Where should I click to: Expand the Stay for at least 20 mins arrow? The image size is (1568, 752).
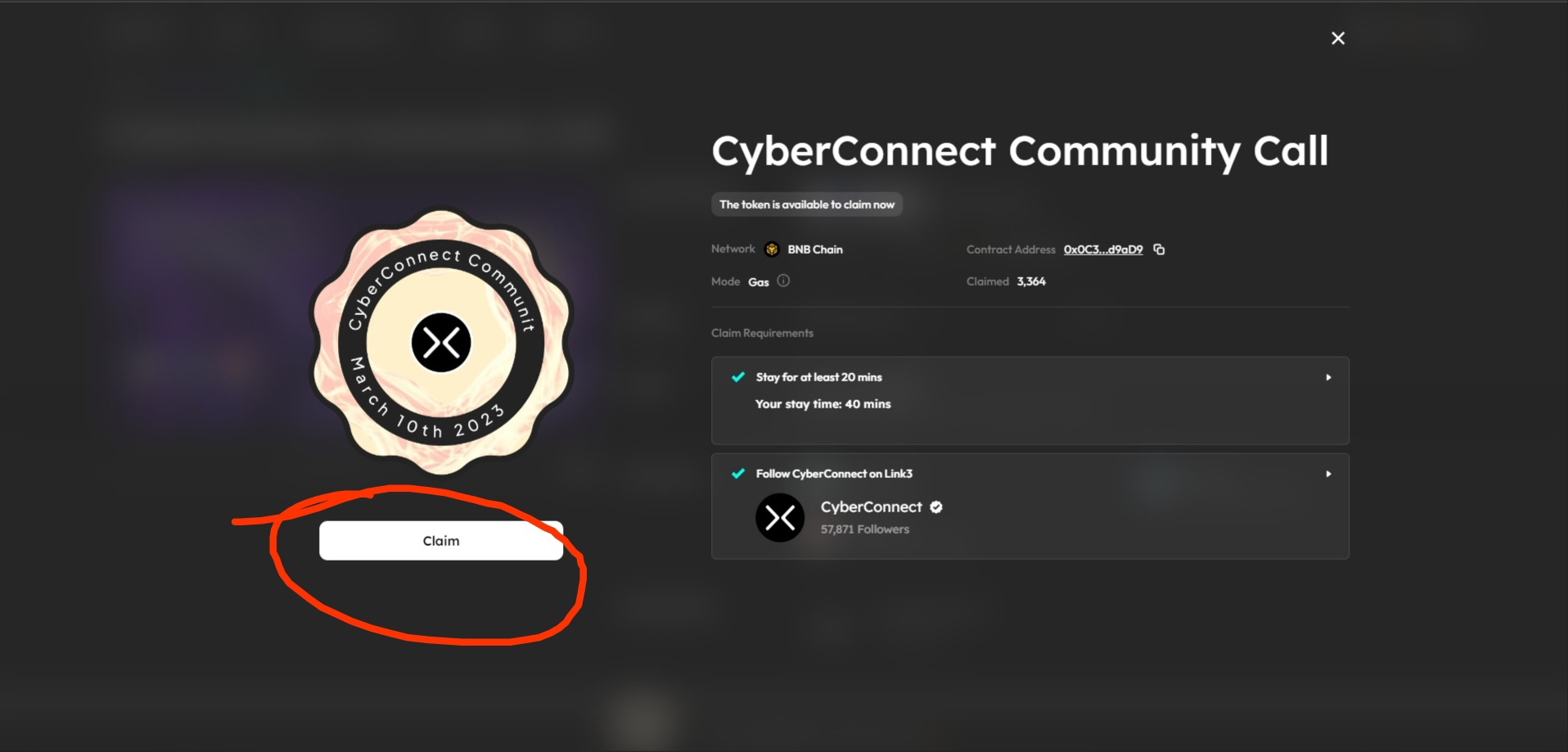[1328, 377]
